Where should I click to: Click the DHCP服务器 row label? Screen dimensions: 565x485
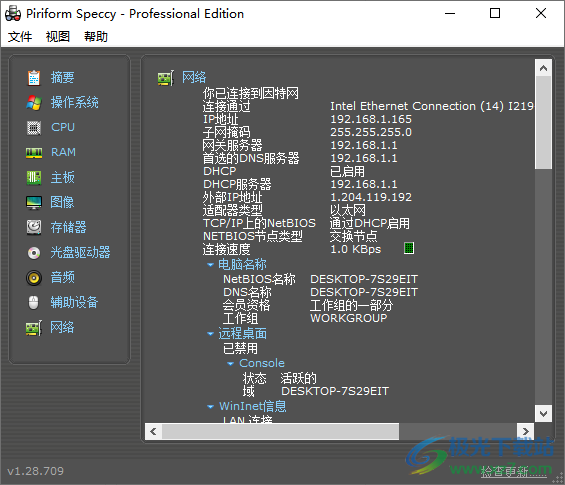click(237, 184)
